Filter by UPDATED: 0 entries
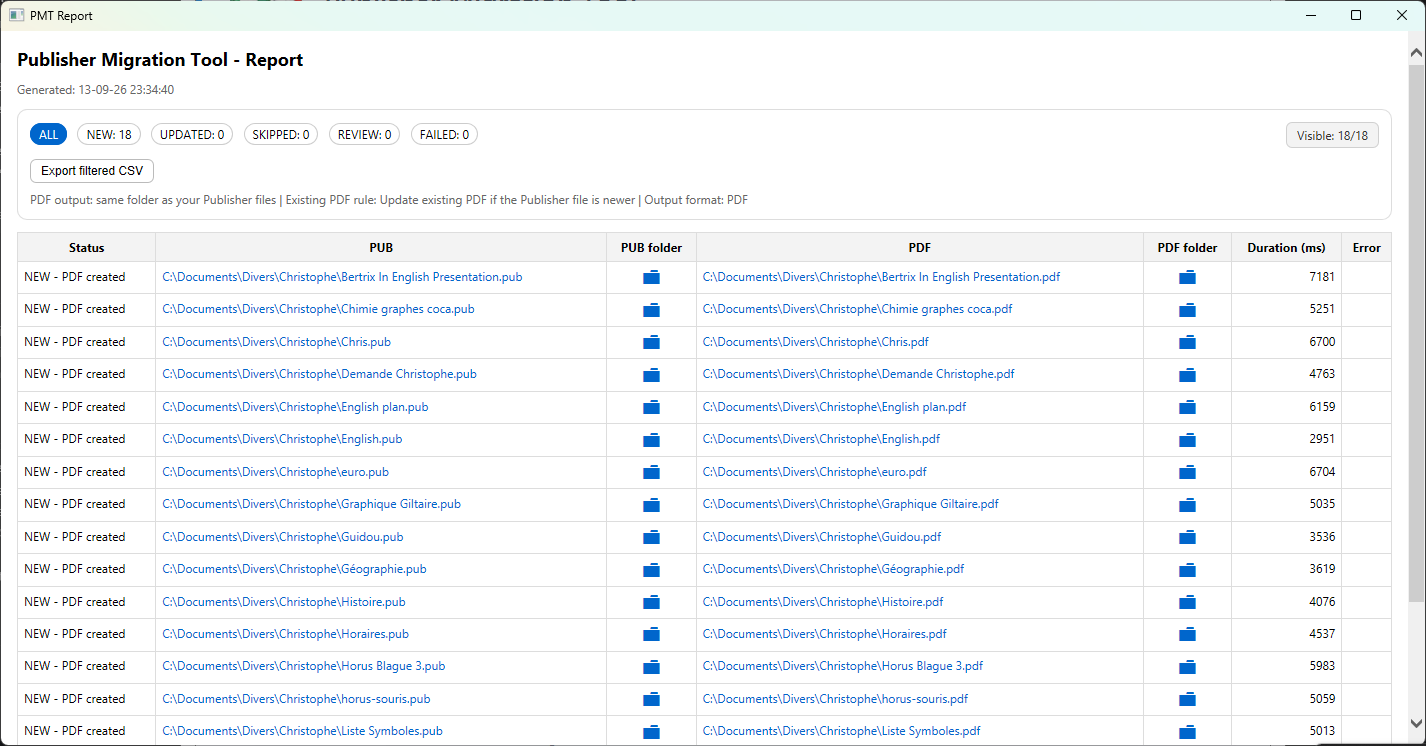This screenshot has width=1426, height=746. click(192, 135)
